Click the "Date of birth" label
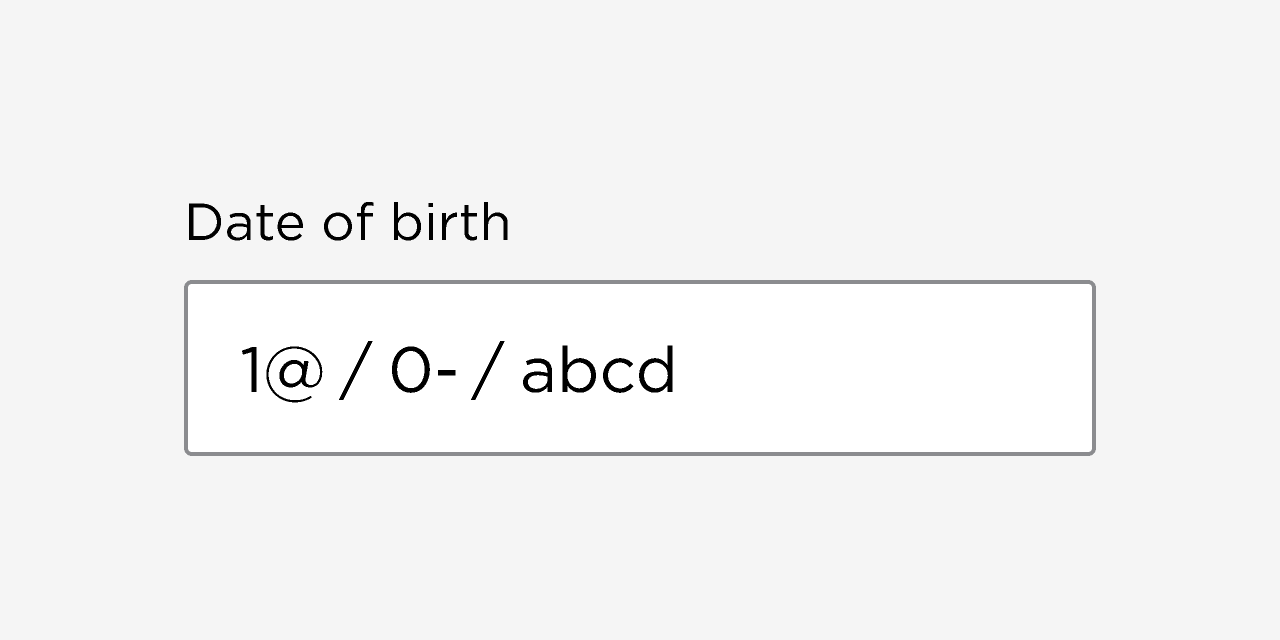 (347, 222)
